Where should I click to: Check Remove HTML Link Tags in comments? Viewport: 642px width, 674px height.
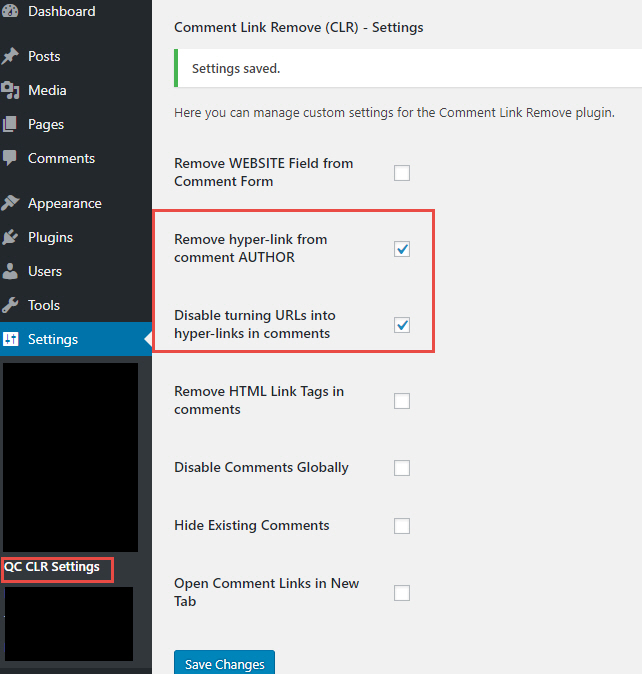tap(402, 401)
